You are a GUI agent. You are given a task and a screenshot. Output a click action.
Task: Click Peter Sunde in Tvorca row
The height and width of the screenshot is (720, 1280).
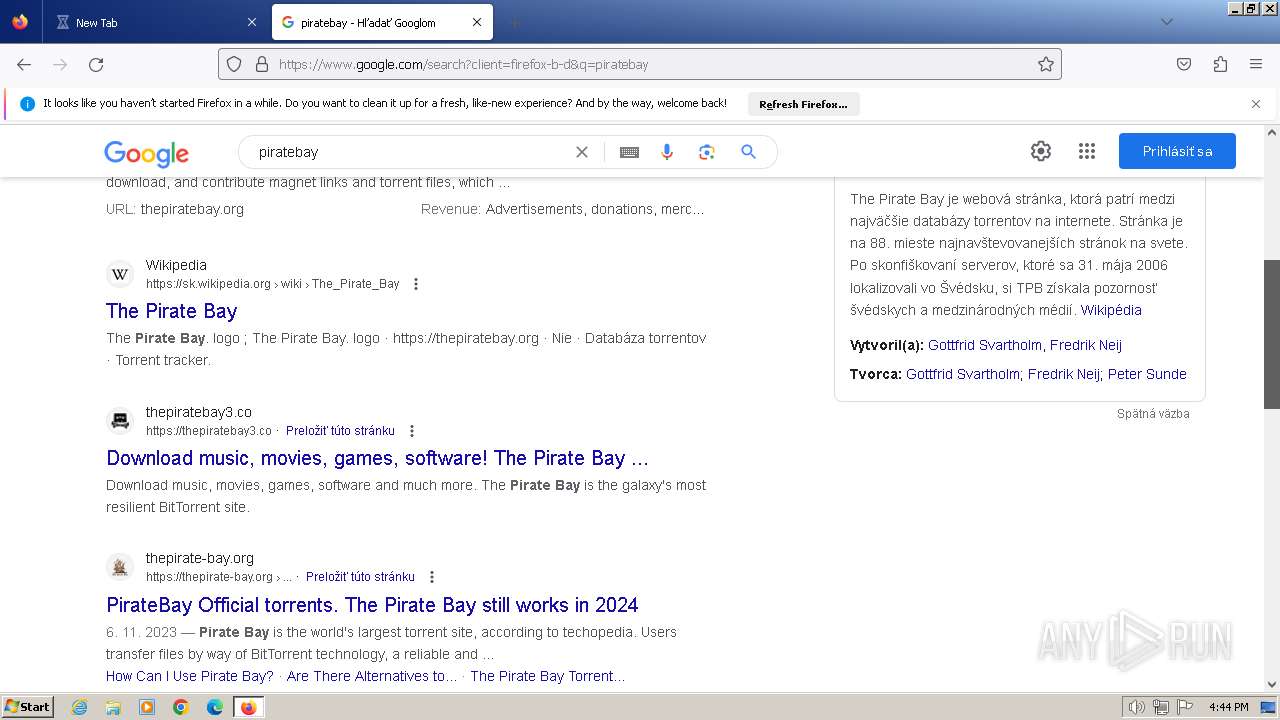point(1147,374)
